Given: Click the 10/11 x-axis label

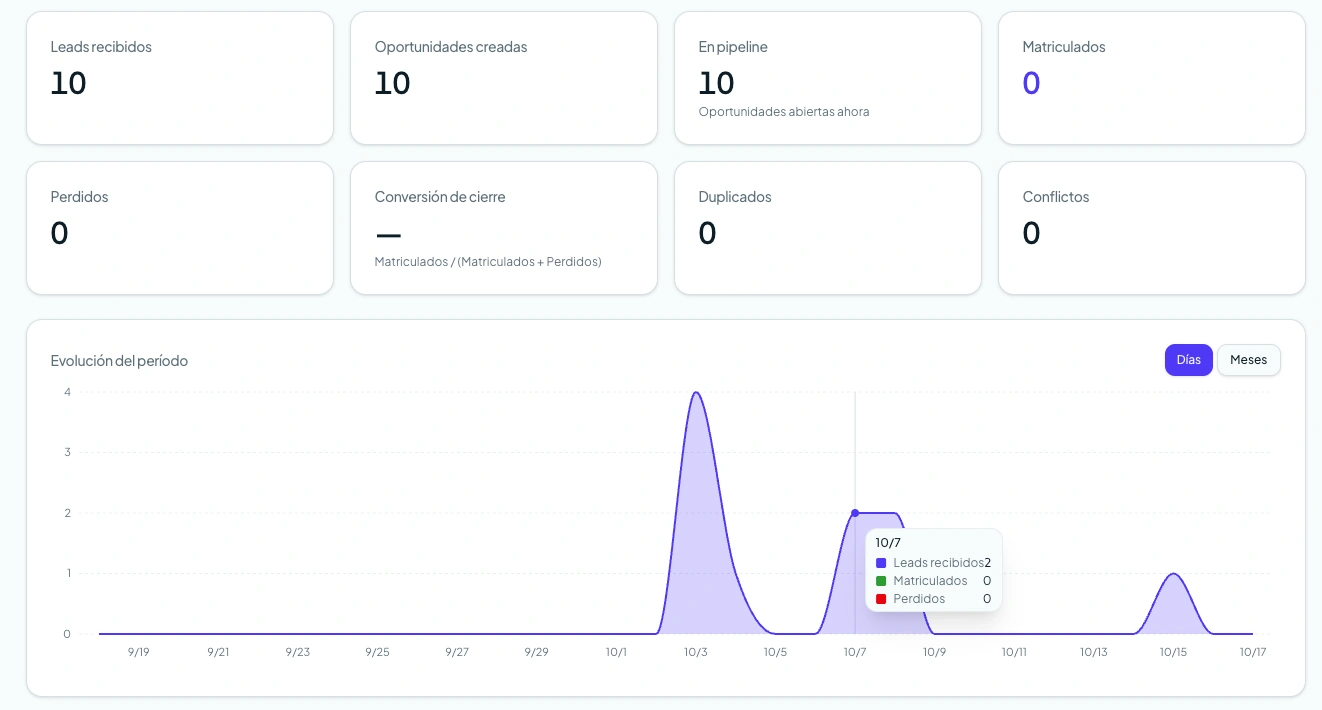Looking at the screenshot, I should [x=1014, y=652].
